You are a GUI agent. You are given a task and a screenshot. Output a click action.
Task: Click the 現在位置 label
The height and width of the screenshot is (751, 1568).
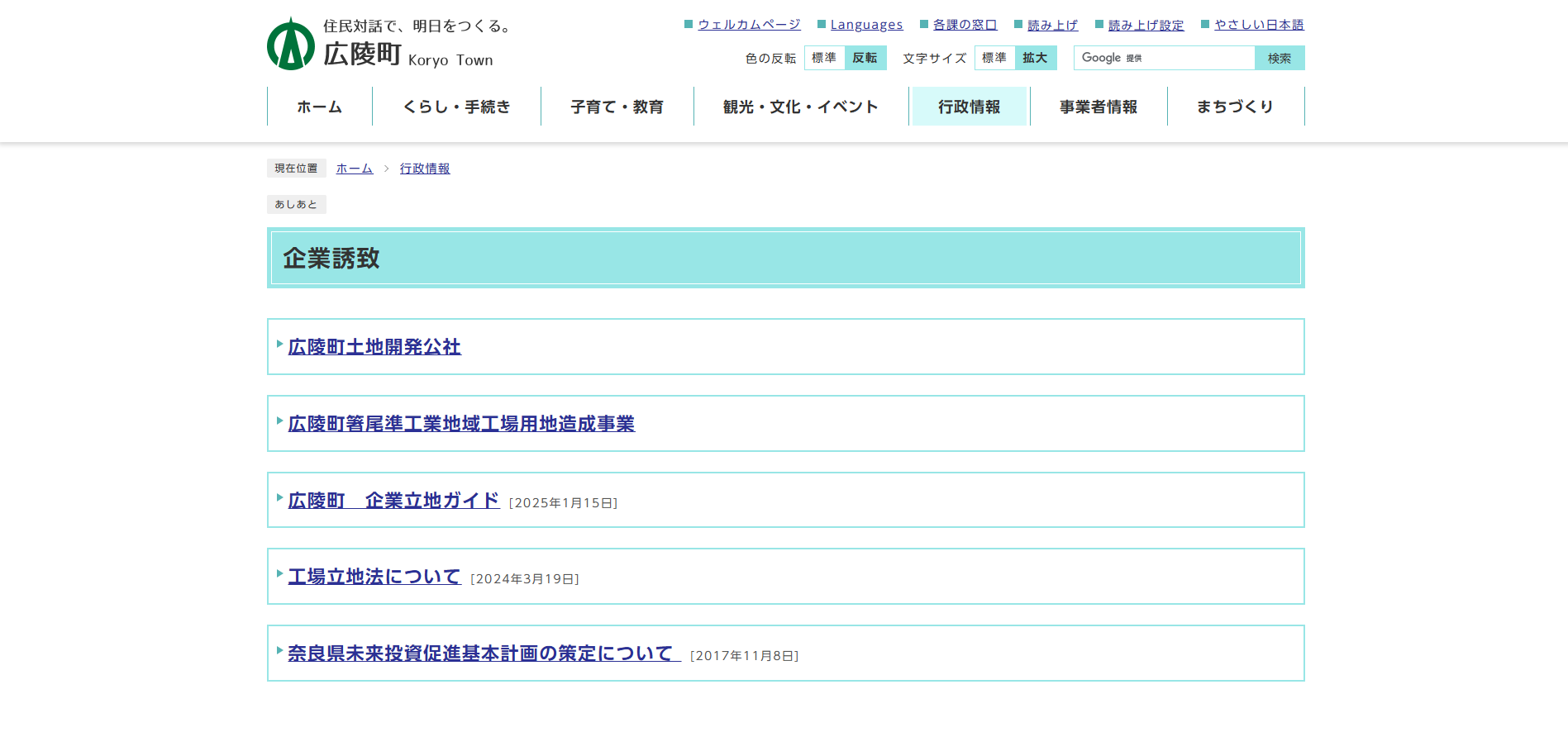[297, 169]
